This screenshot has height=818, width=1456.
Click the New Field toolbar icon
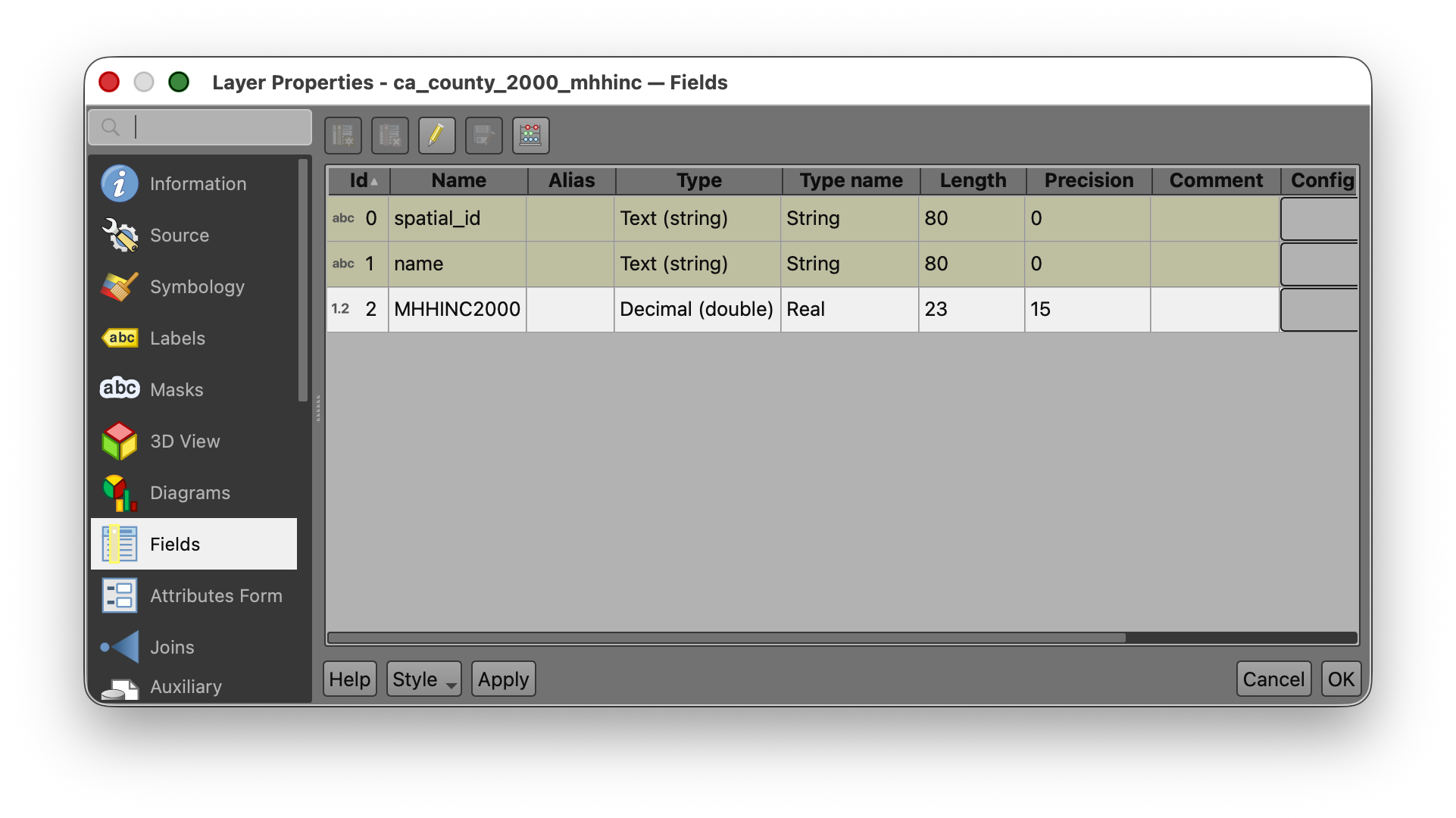coord(343,136)
